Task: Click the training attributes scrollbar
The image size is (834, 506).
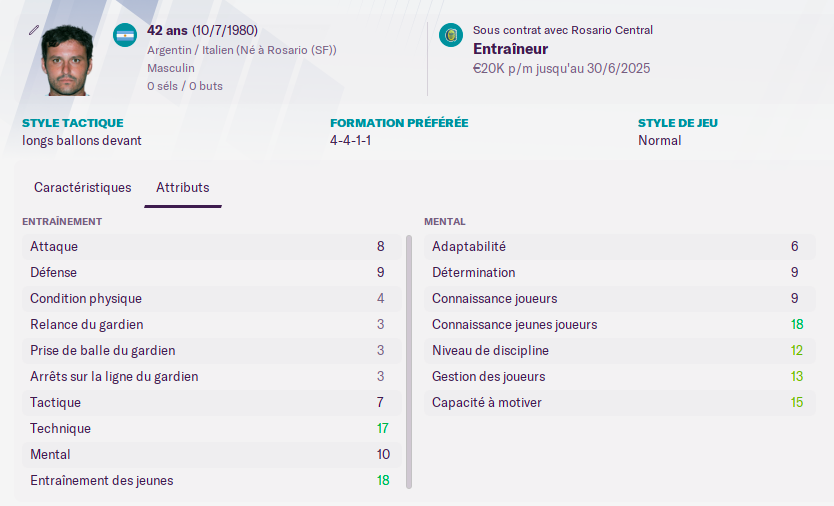Action: point(409,362)
